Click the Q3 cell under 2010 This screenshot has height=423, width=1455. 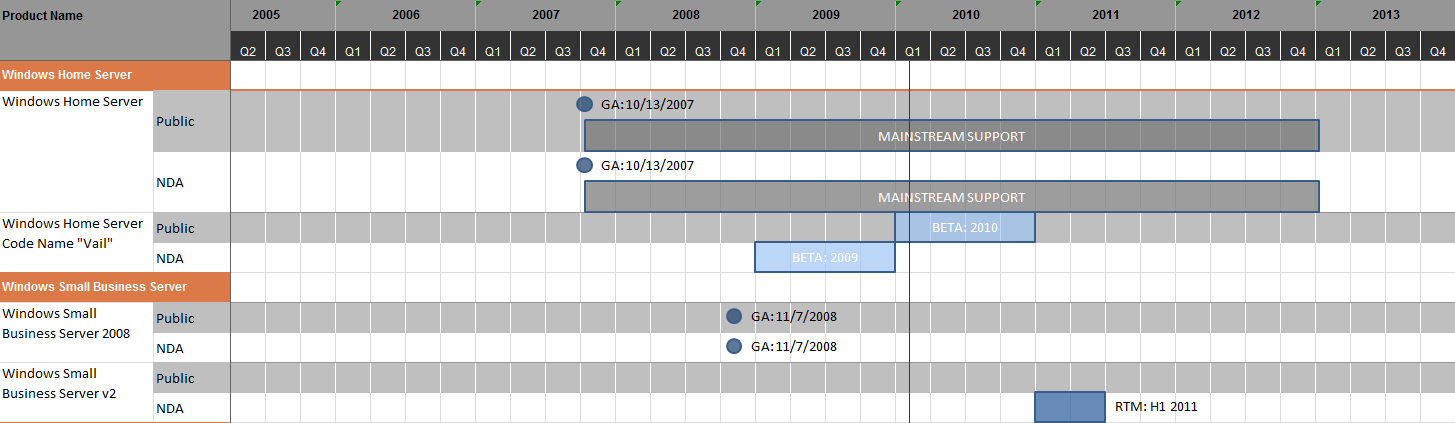[983, 46]
